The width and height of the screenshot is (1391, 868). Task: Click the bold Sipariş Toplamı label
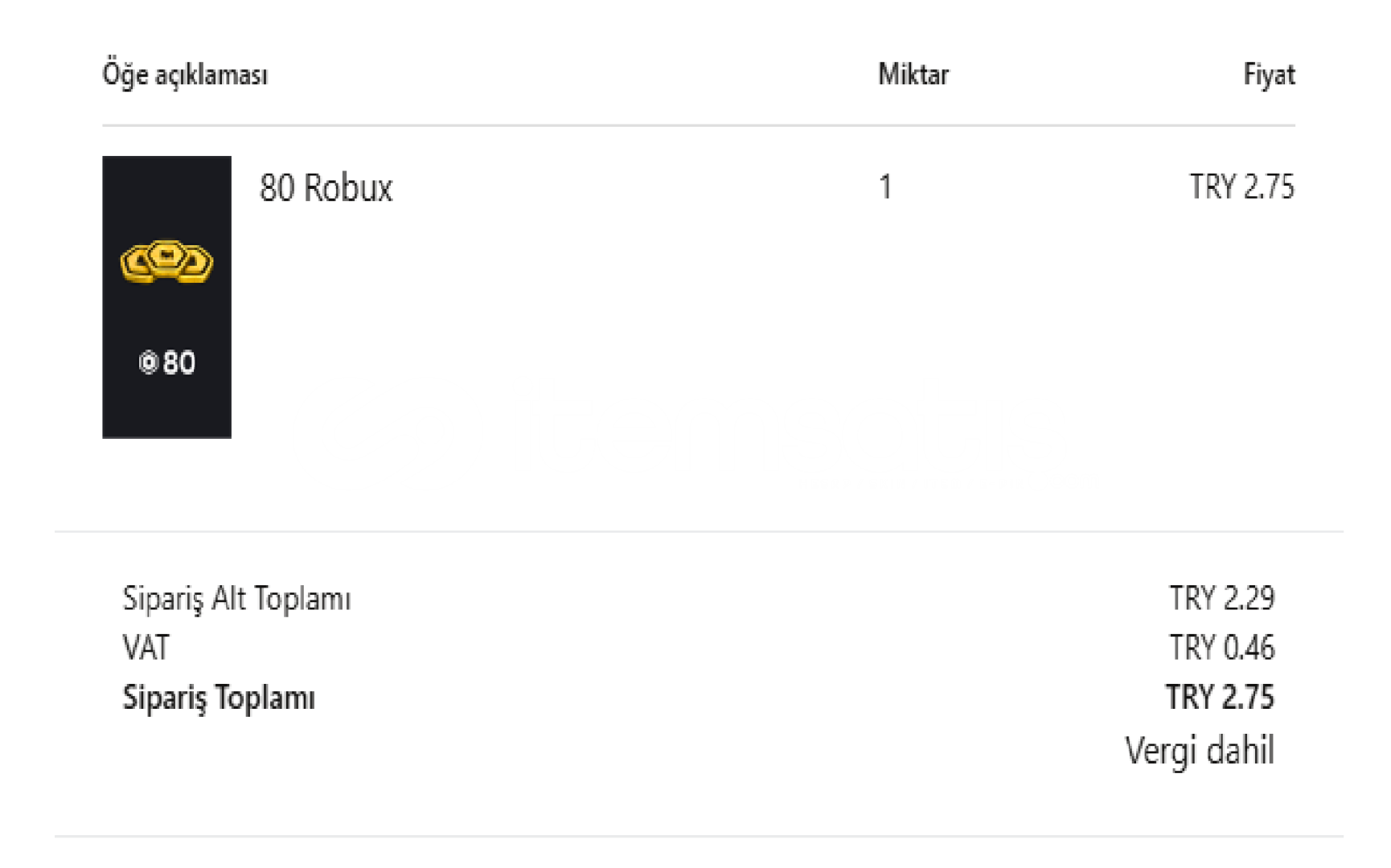coord(219,698)
